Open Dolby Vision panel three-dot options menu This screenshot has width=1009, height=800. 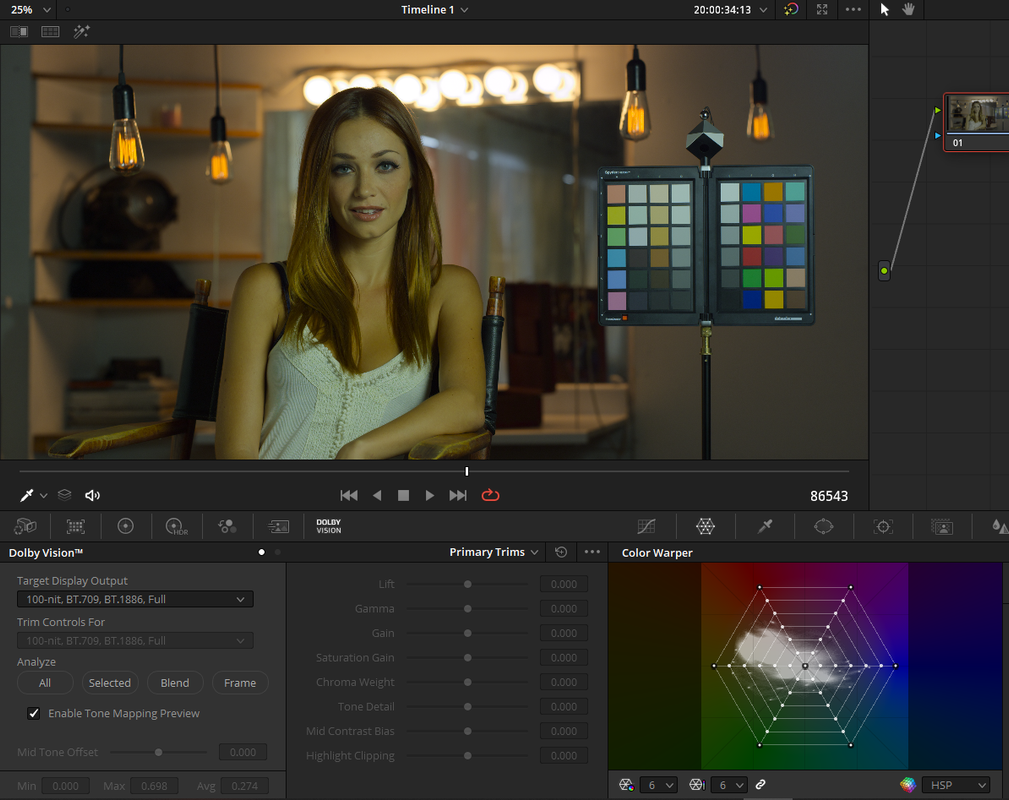pyautogui.click(x=592, y=552)
